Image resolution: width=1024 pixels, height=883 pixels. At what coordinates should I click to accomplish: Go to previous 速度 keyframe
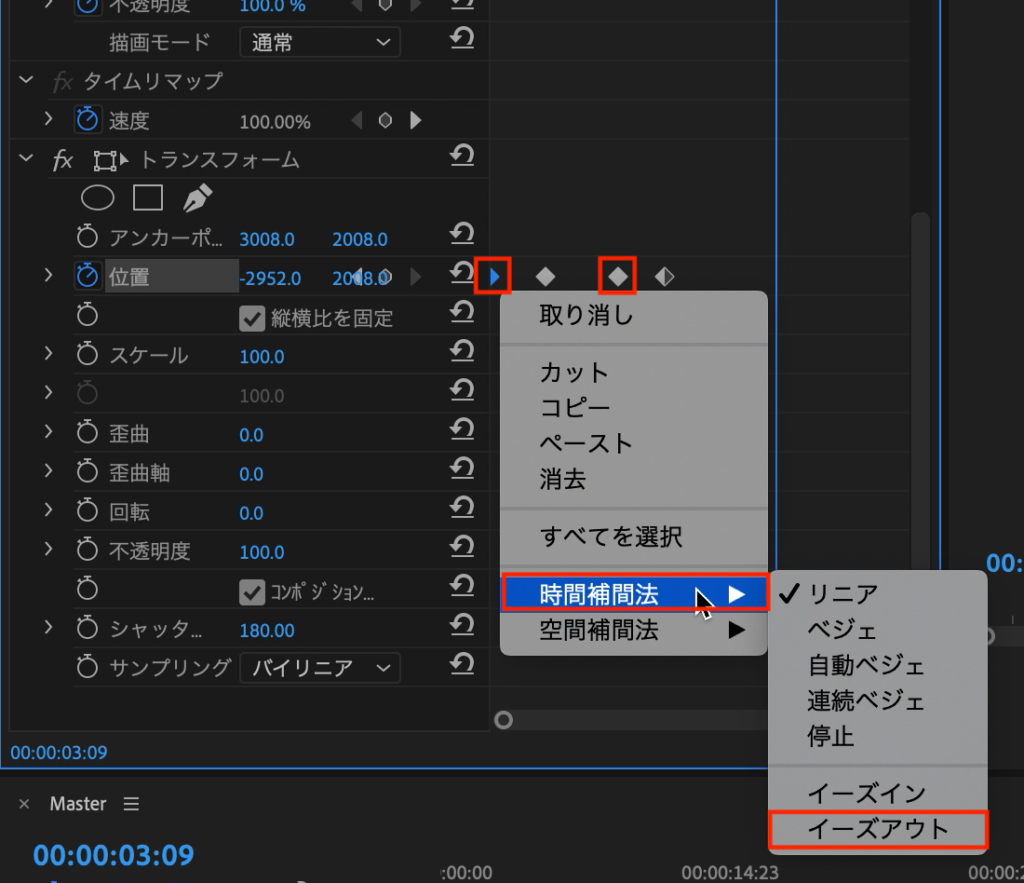(x=357, y=120)
